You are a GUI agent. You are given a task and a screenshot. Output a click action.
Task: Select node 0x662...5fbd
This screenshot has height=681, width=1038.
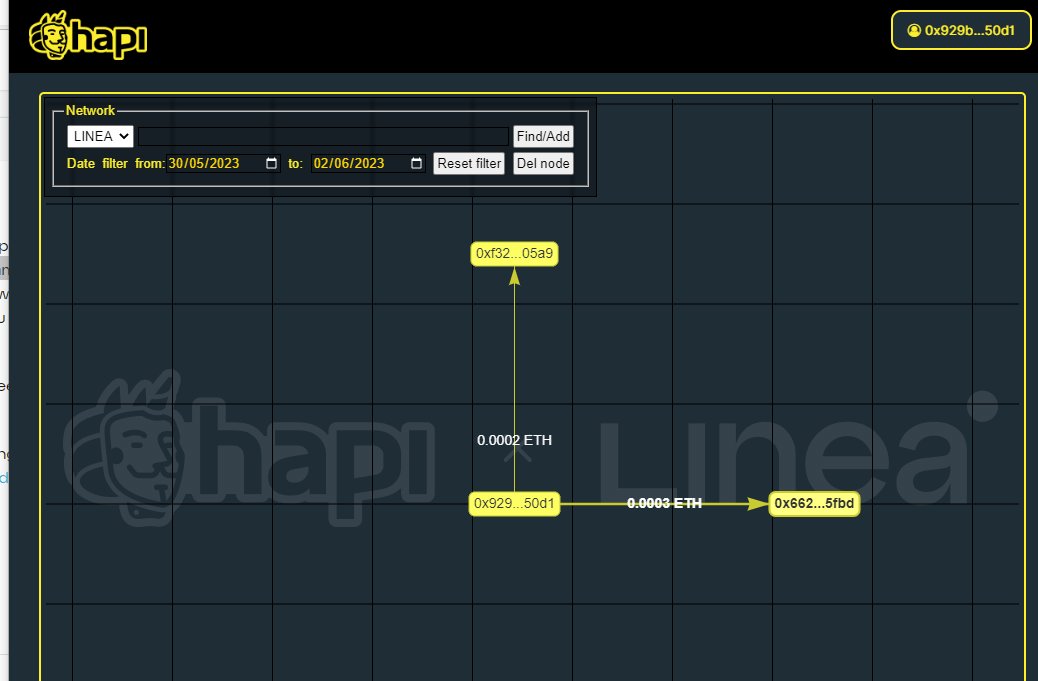pyautogui.click(x=814, y=504)
